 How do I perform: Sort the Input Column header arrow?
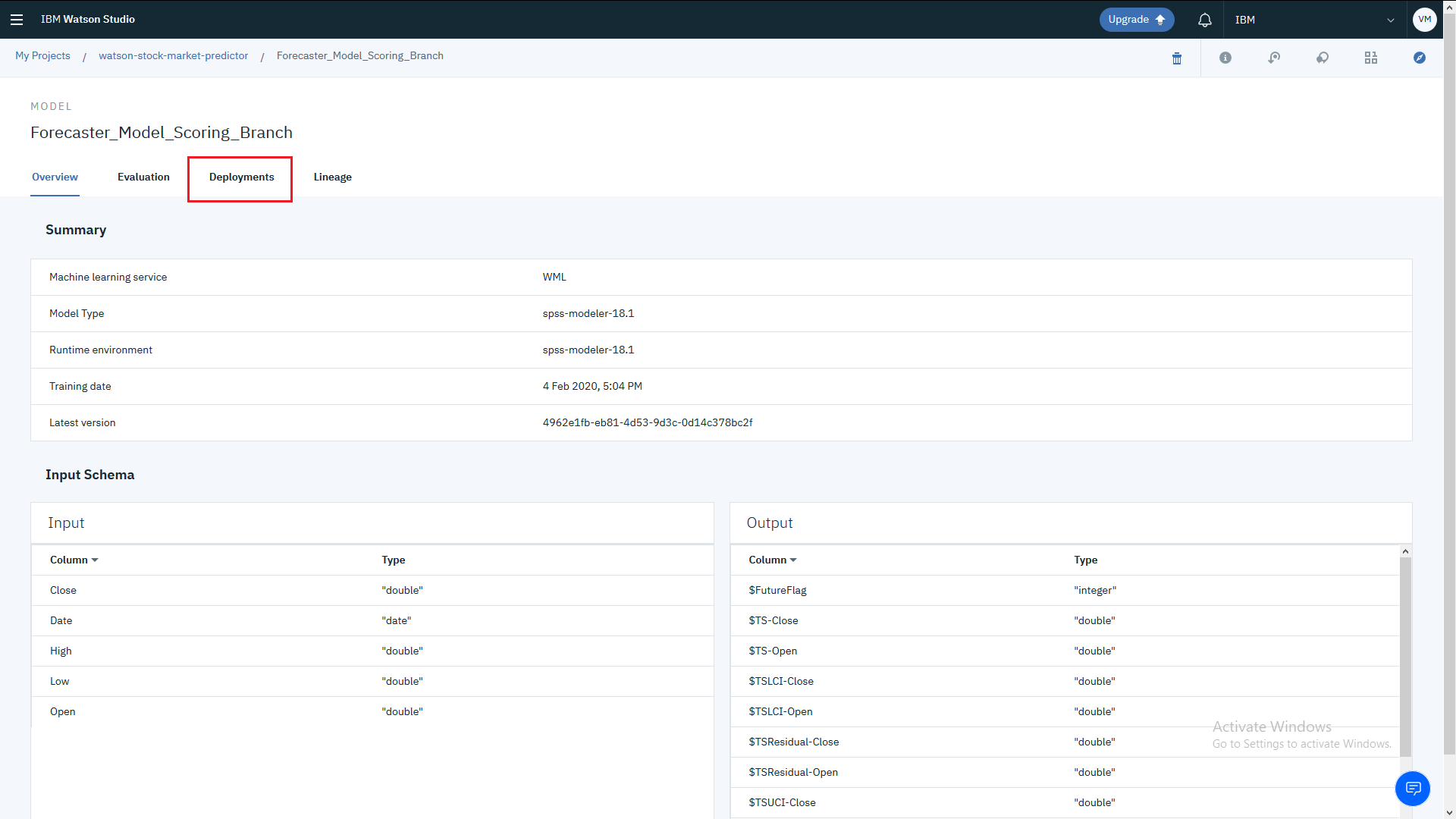[95, 560]
